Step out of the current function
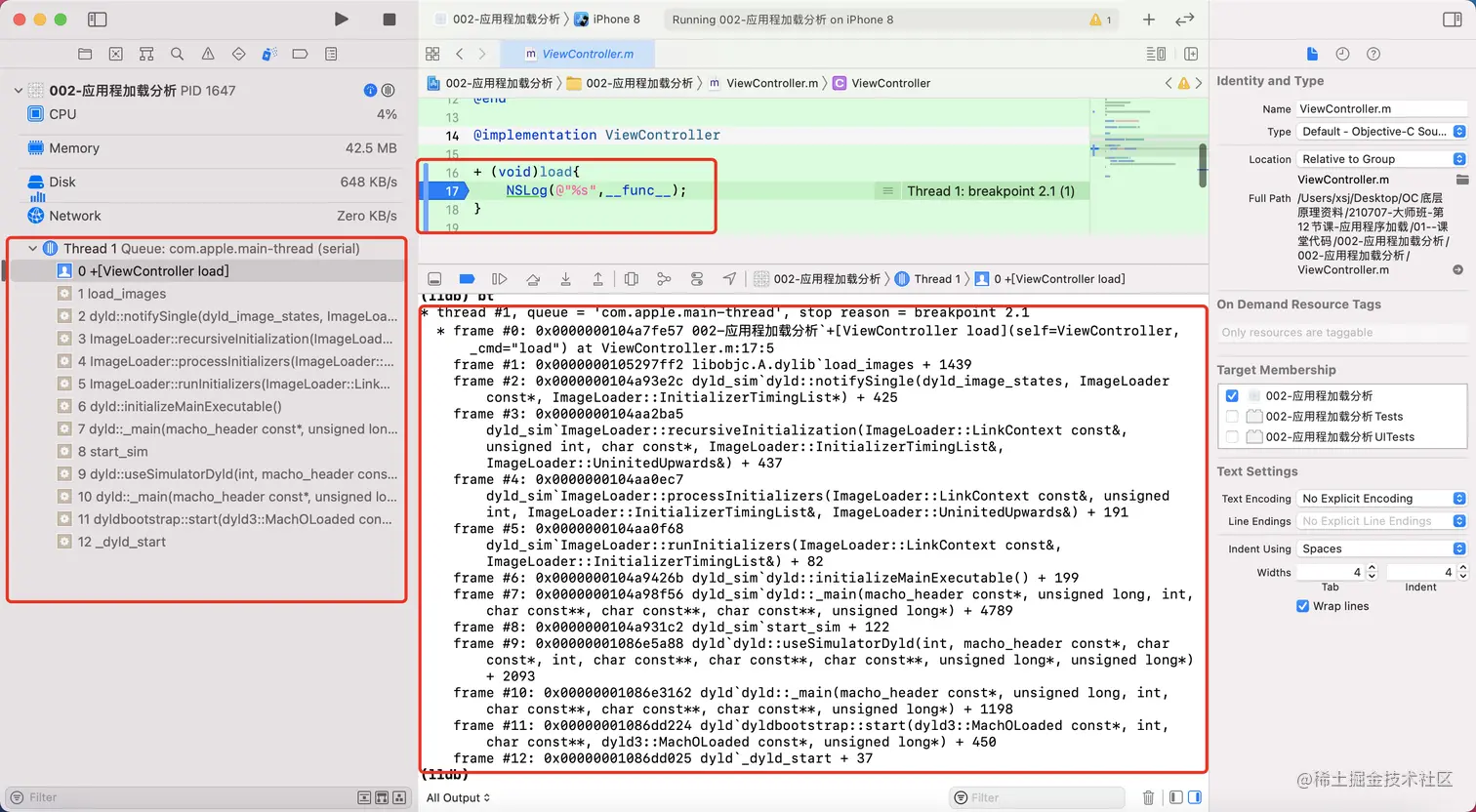Image resolution: width=1476 pixels, height=812 pixels. click(x=597, y=279)
